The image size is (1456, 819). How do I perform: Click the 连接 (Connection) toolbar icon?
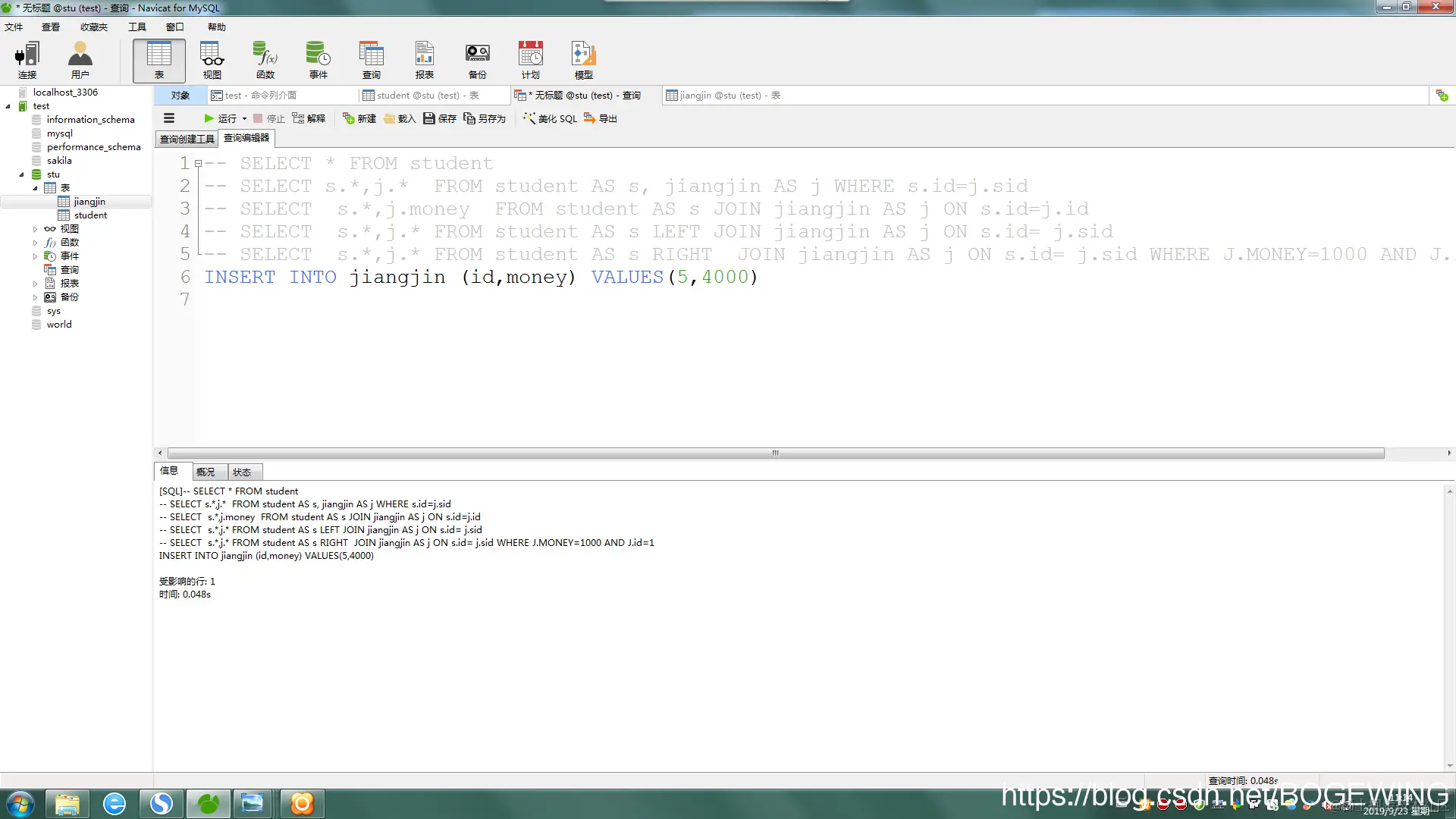click(x=27, y=60)
